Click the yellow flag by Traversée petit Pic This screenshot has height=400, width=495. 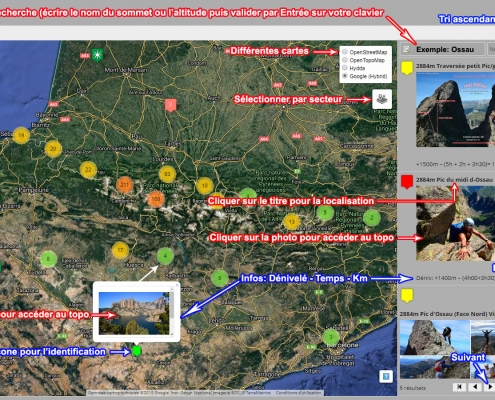coord(407,68)
